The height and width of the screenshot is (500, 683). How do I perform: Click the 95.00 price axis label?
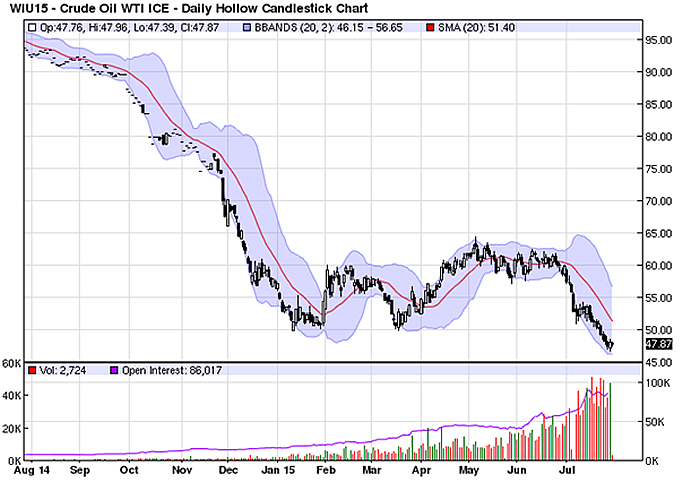coord(657,41)
